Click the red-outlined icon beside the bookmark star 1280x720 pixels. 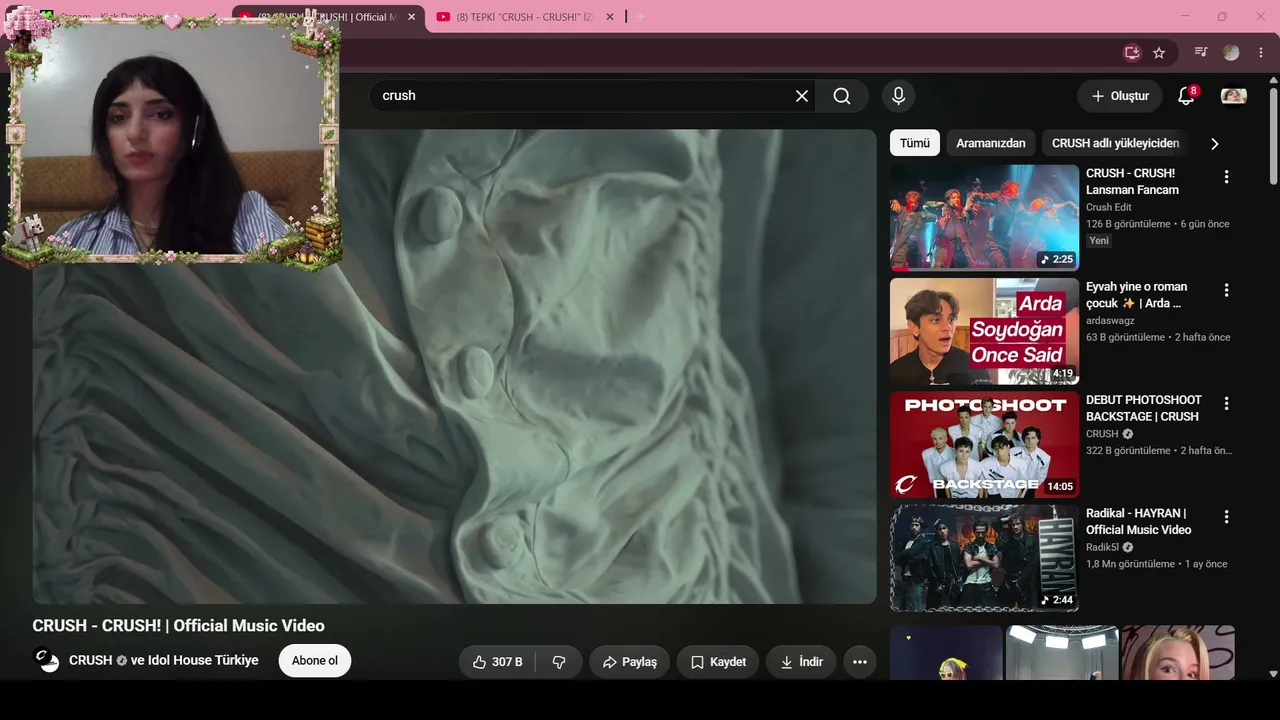coord(1132,53)
